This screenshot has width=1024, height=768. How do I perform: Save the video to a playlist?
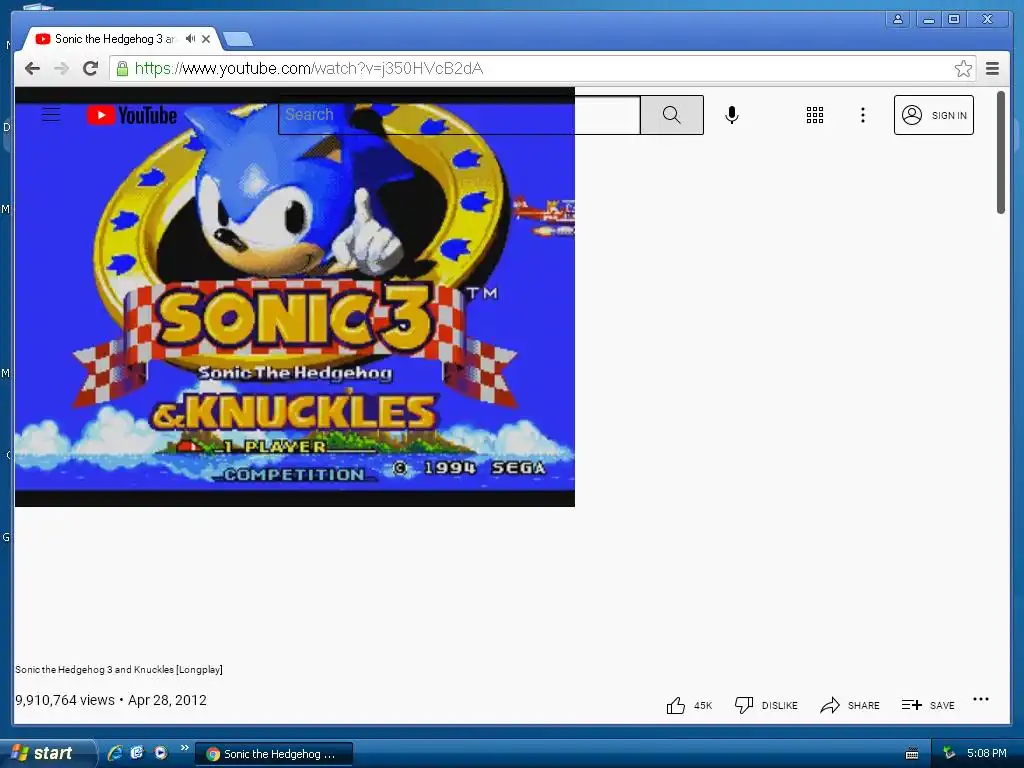pos(928,705)
